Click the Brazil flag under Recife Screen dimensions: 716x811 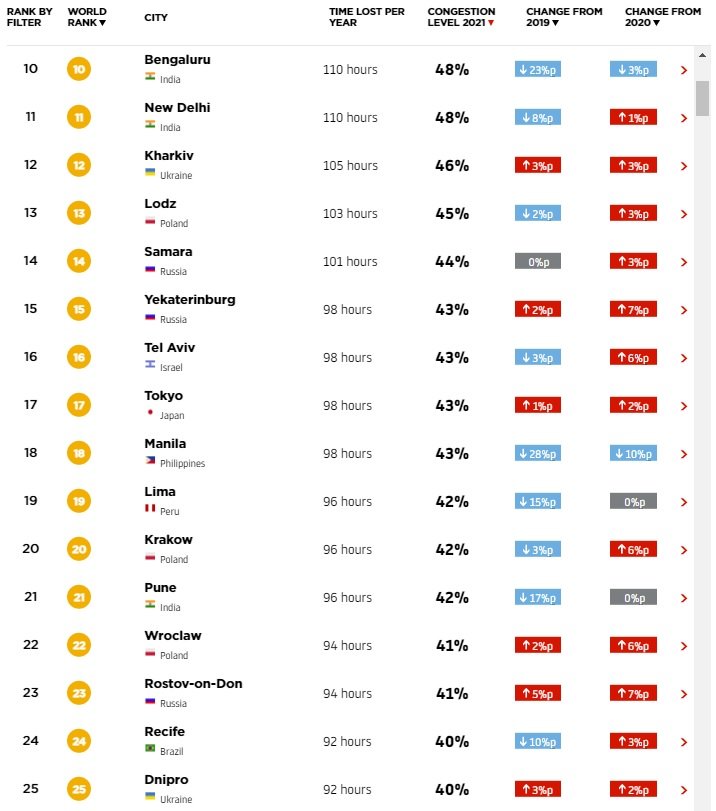coord(150,749)
